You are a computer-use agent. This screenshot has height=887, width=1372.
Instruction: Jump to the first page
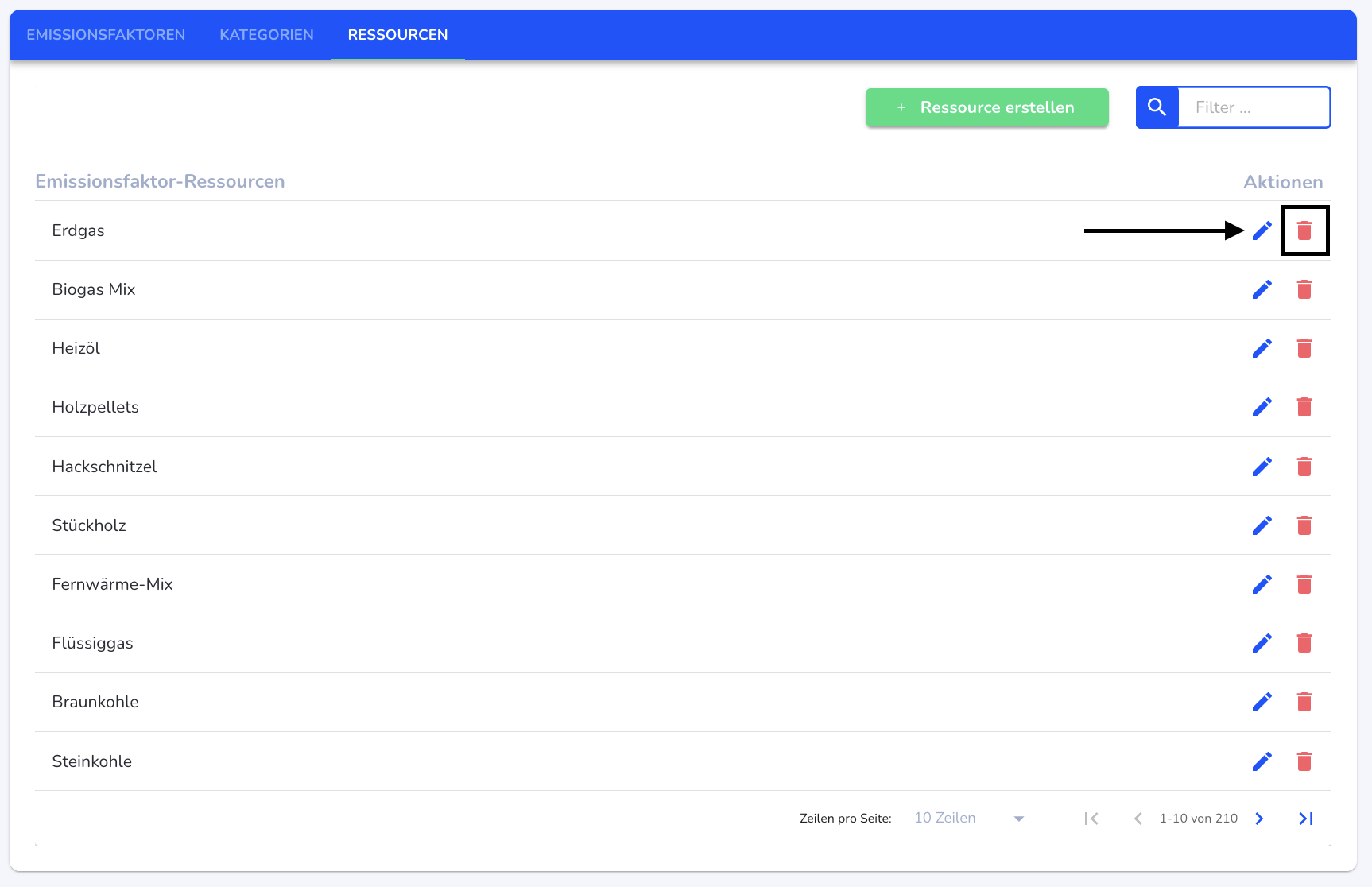[1091, 819]
